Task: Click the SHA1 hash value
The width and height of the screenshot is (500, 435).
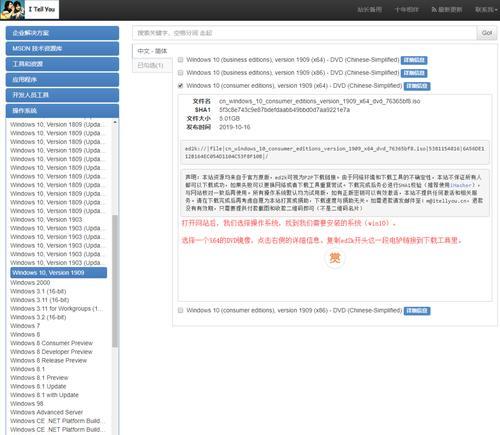Action: point(284,110)
